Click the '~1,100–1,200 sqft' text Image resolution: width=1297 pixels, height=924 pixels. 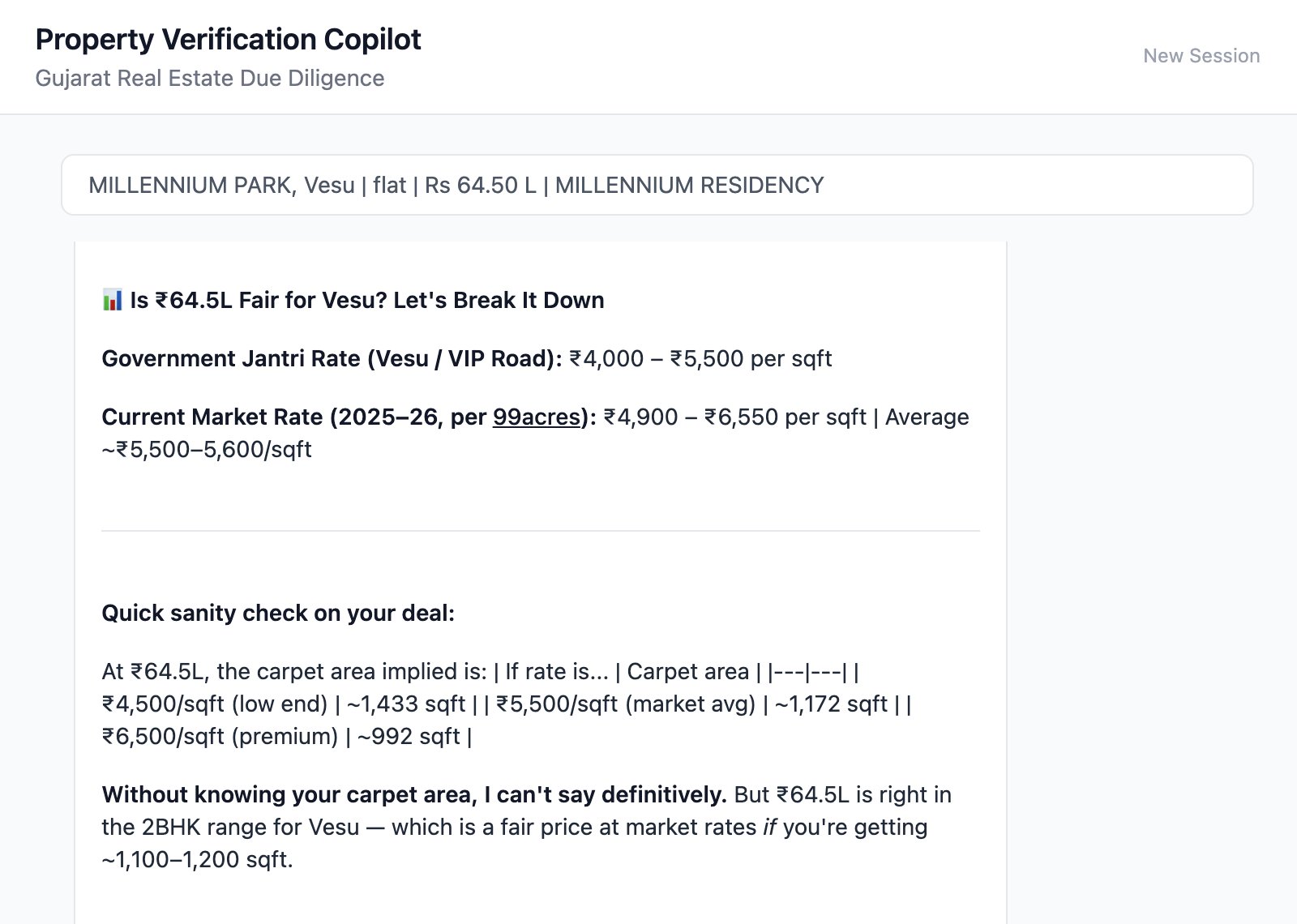pos(197,860)
